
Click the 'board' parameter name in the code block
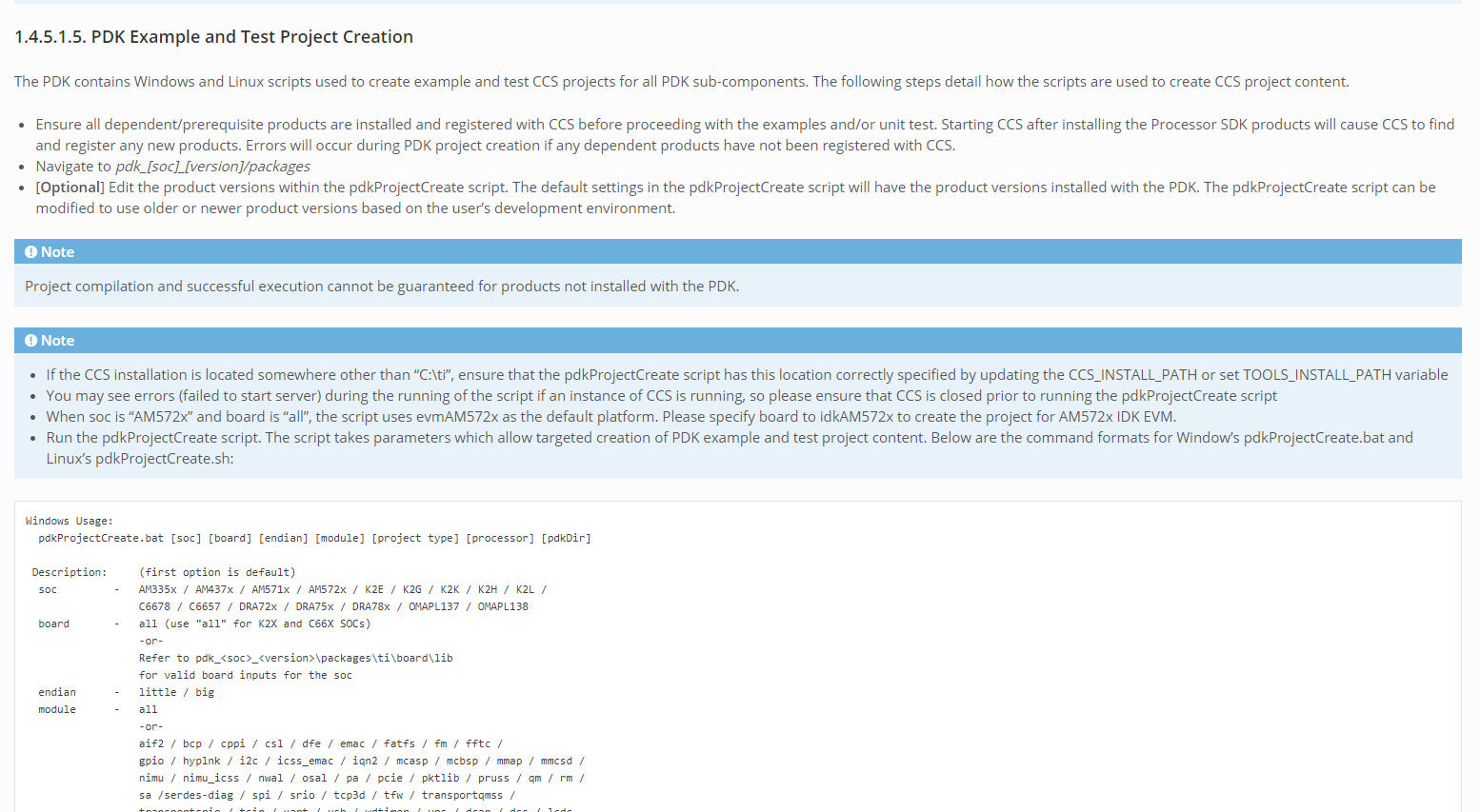(54, 624)
